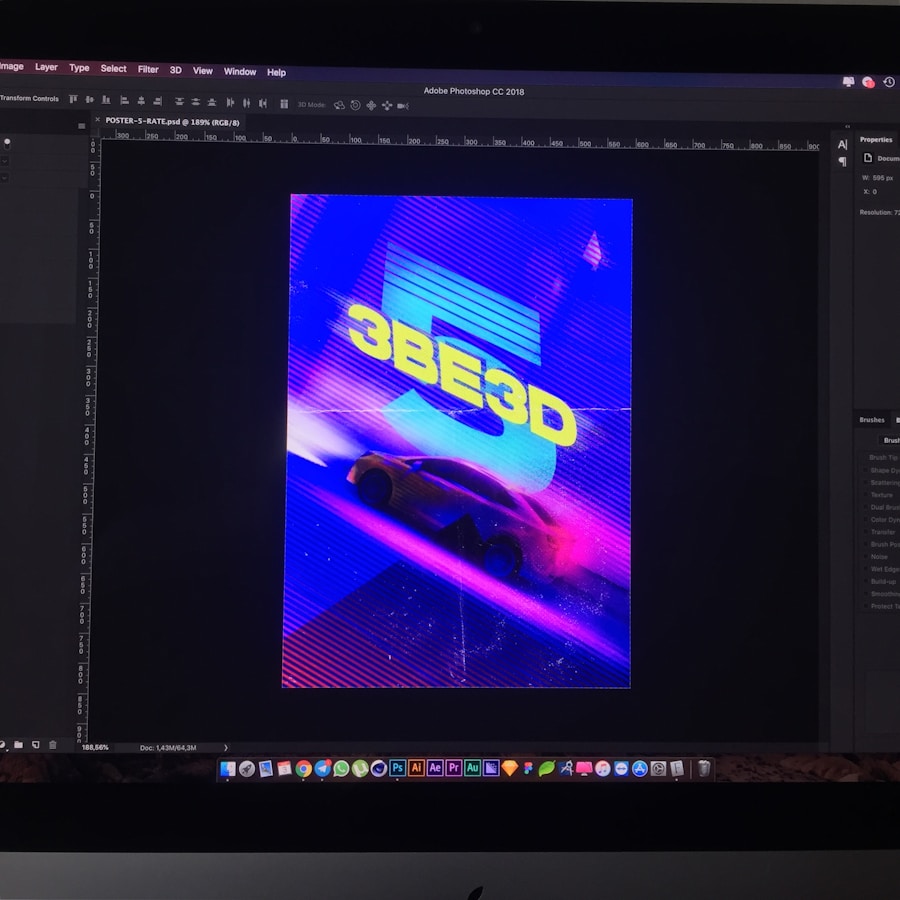Click the Brush Tip Shape option
The height and width of the screenshot is (900, 900).
coord(884,457)
